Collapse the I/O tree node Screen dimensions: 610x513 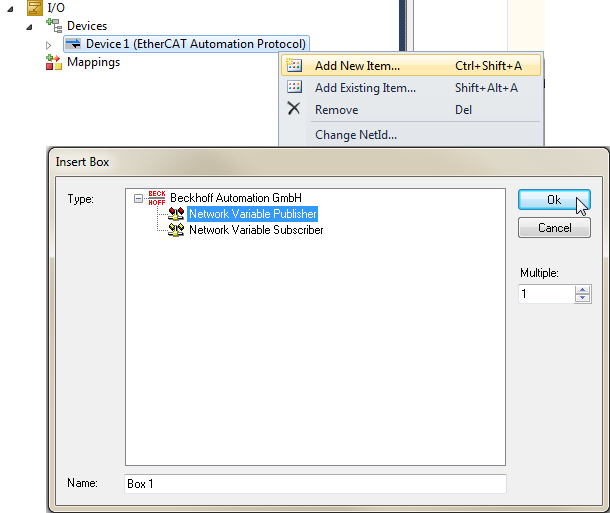pos(10,9)
